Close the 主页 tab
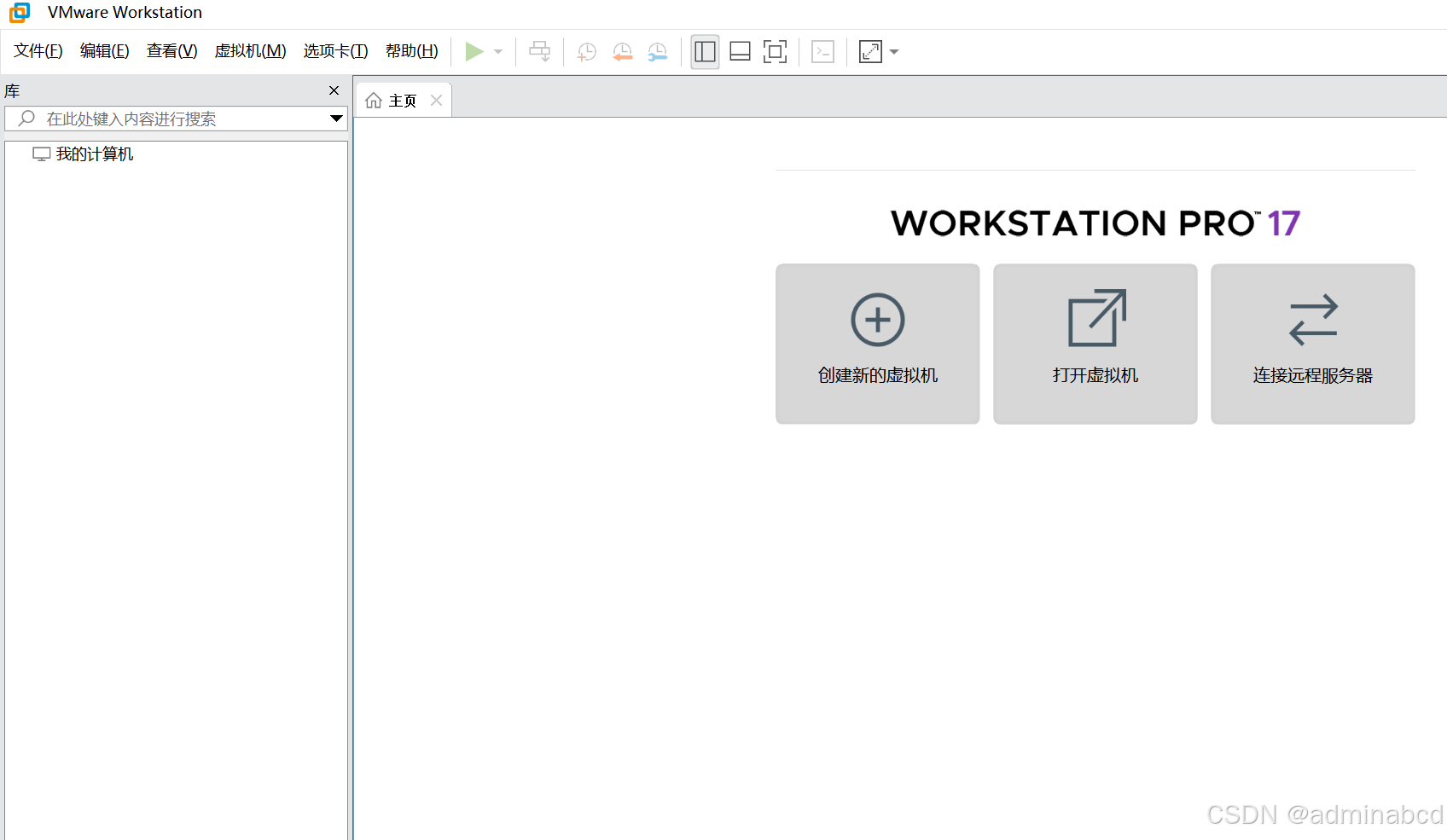 point(437,101)
